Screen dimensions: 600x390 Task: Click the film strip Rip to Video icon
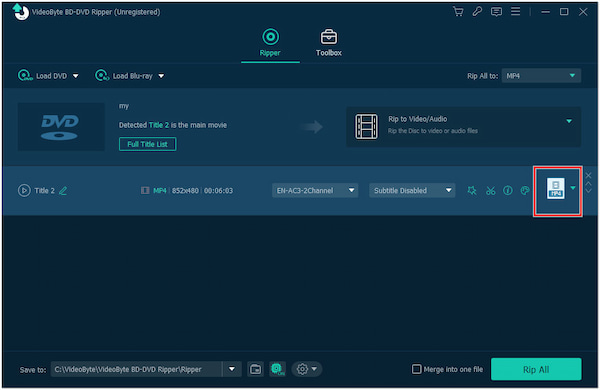coord(366,126)
